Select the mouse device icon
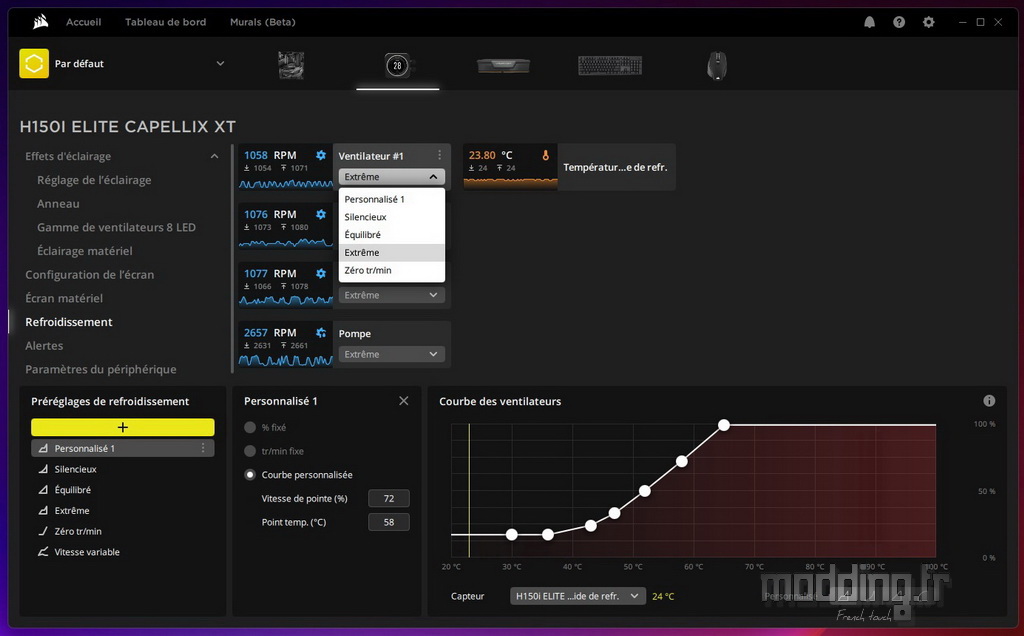This screenshot has width=1024, height=636. click(x=716, y=65)
